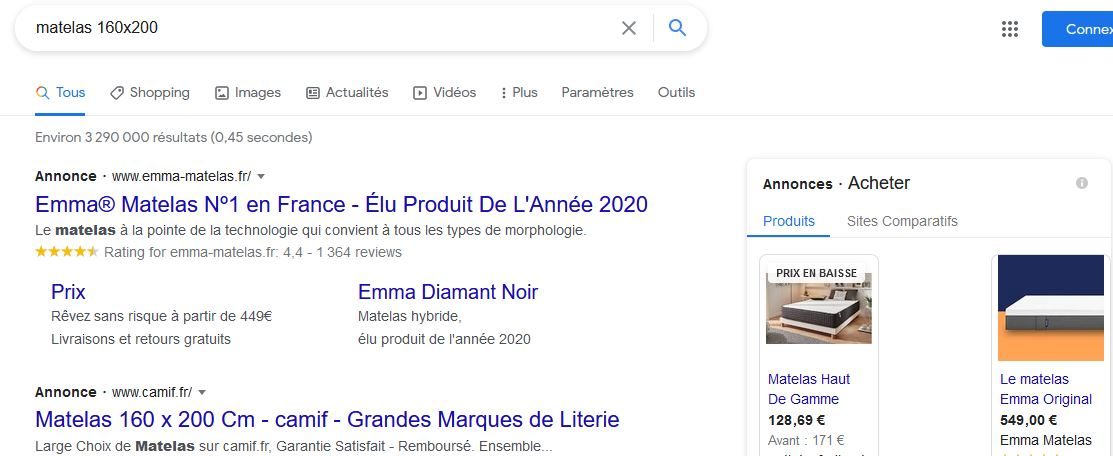1113x456 pixels.
Task: Click the price 128,69 €
Action: pos(796,420)
